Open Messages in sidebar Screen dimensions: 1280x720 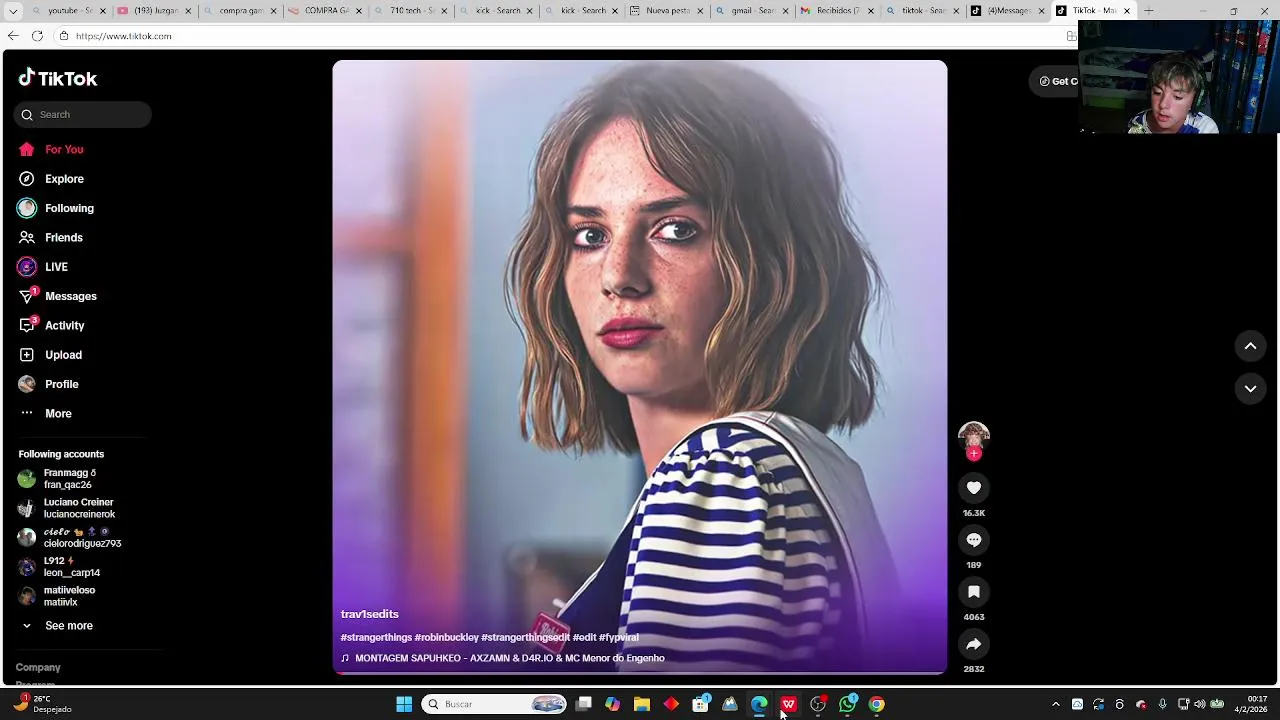coord(70,296)
